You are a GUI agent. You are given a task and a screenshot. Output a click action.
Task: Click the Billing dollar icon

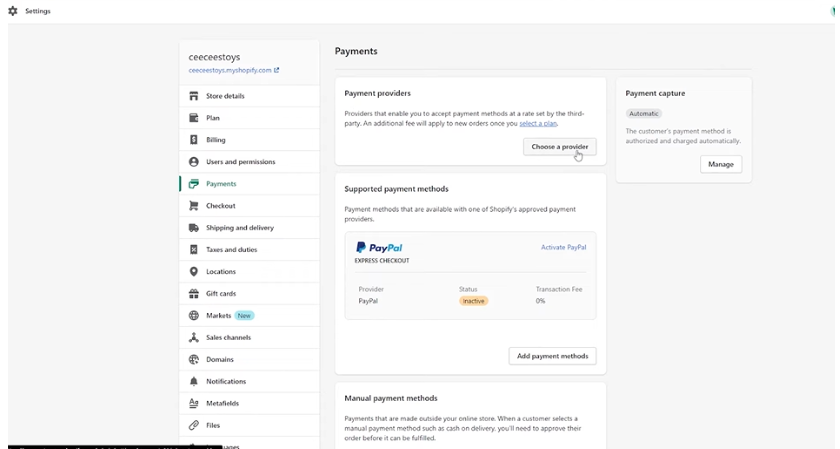pos(194,140)
